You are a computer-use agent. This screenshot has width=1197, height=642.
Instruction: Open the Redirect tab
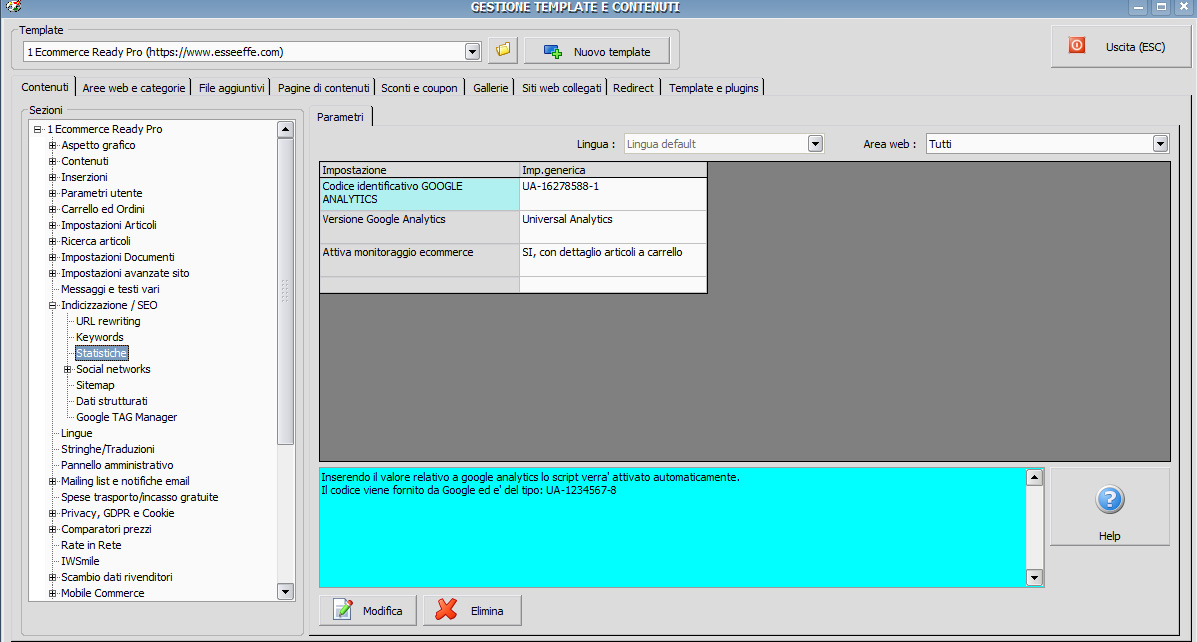[x=633, y=88]
